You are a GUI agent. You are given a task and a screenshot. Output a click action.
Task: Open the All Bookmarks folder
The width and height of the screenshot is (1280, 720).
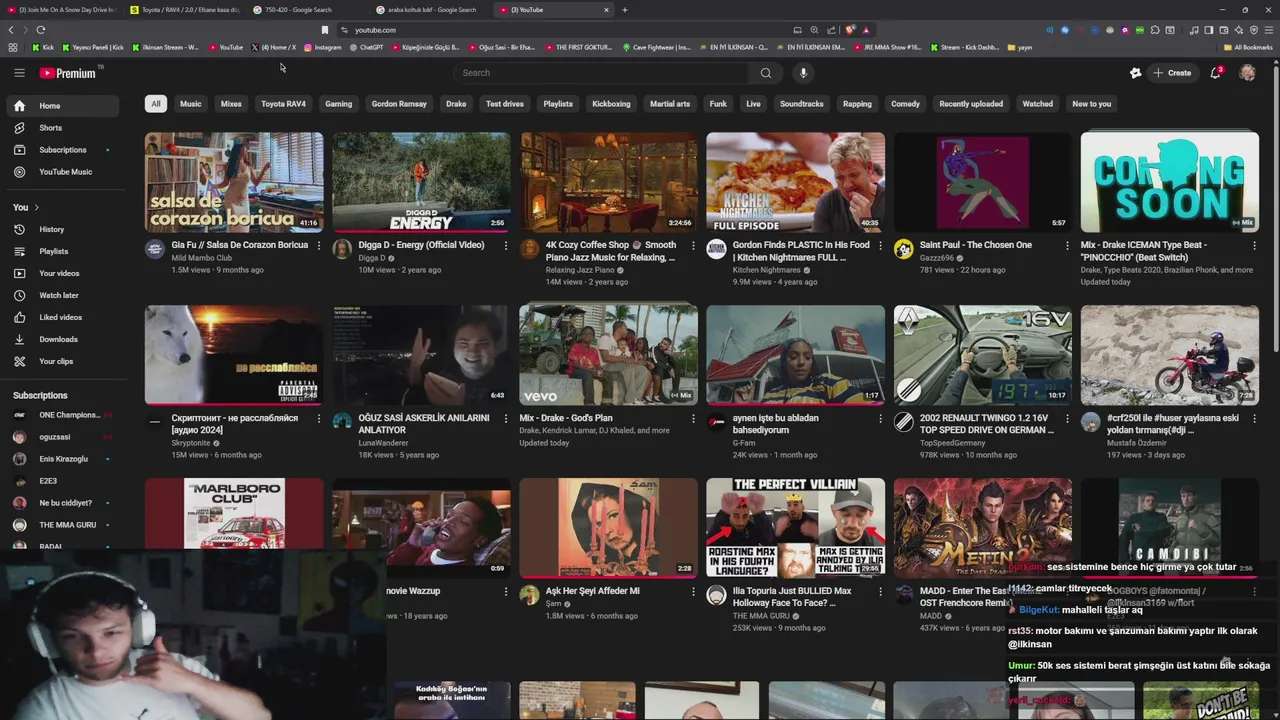click(1248, 47)
